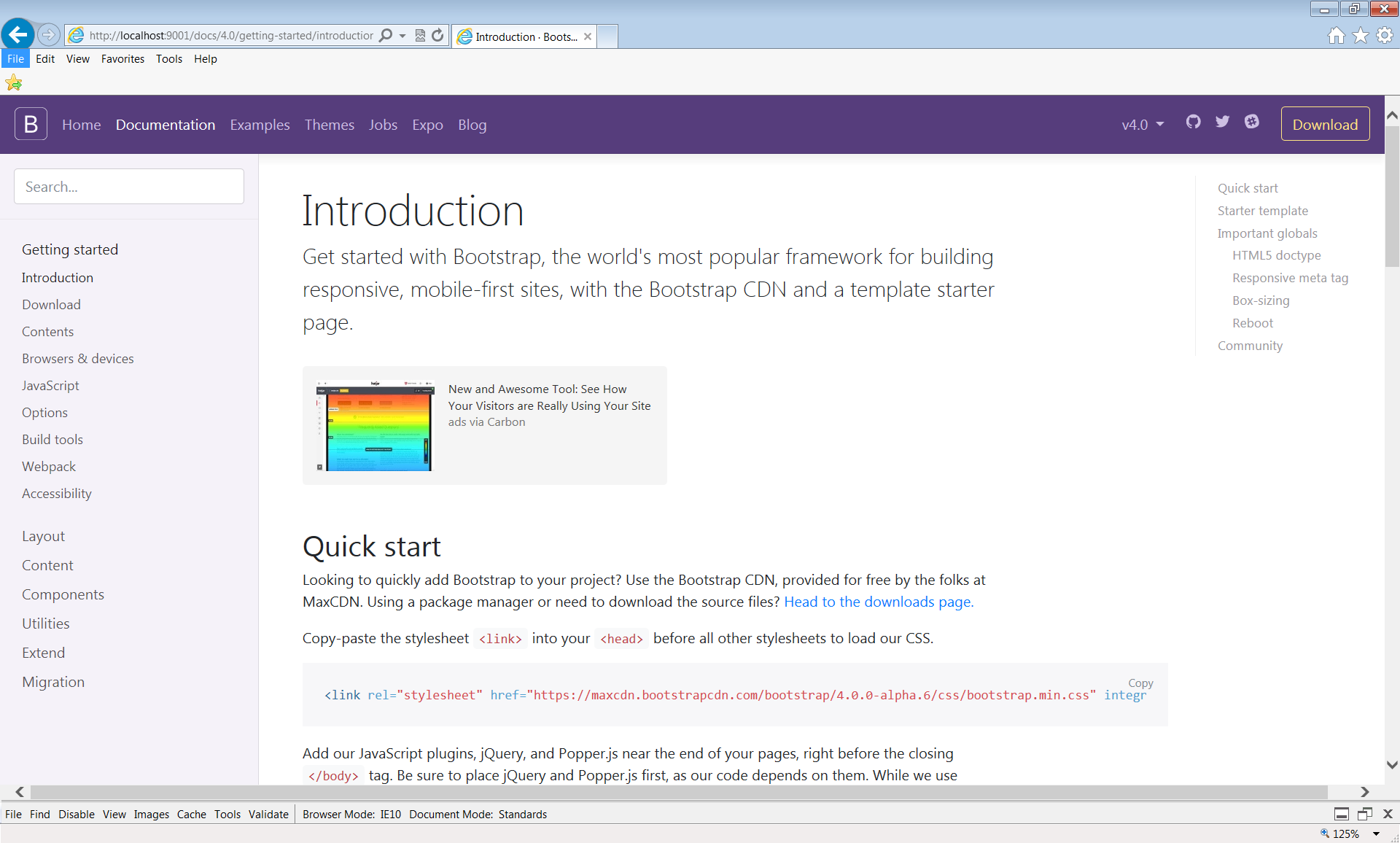The image size is (1400, 843).
Task: Jump to Starter template in contents
Action: click(x=1262, y=211)
